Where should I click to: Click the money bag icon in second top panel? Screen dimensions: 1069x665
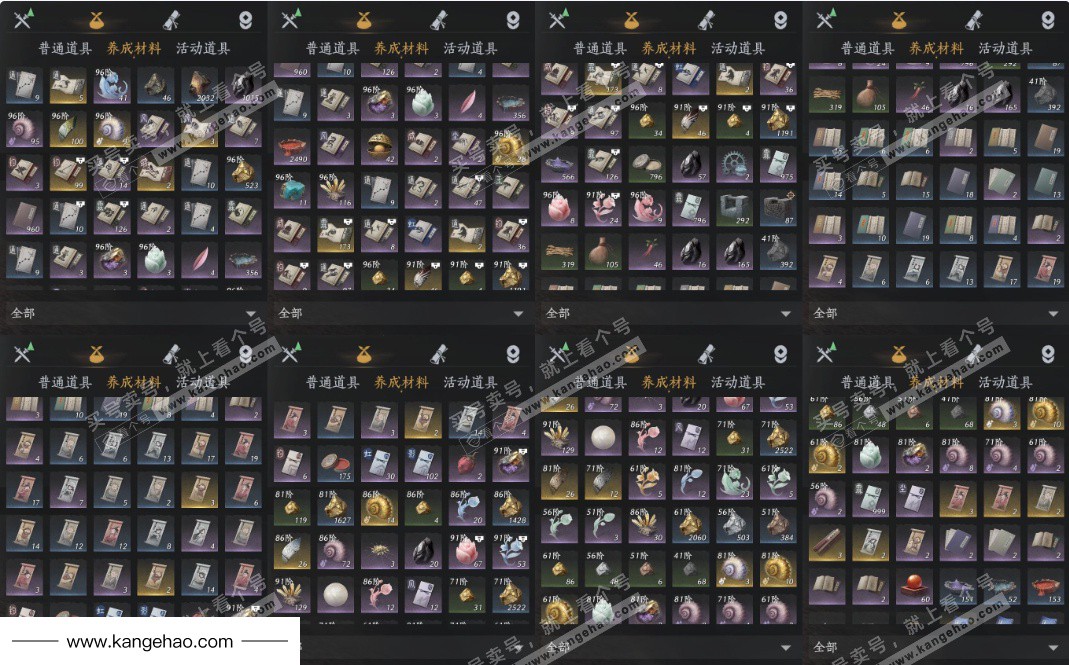point(363,20)
